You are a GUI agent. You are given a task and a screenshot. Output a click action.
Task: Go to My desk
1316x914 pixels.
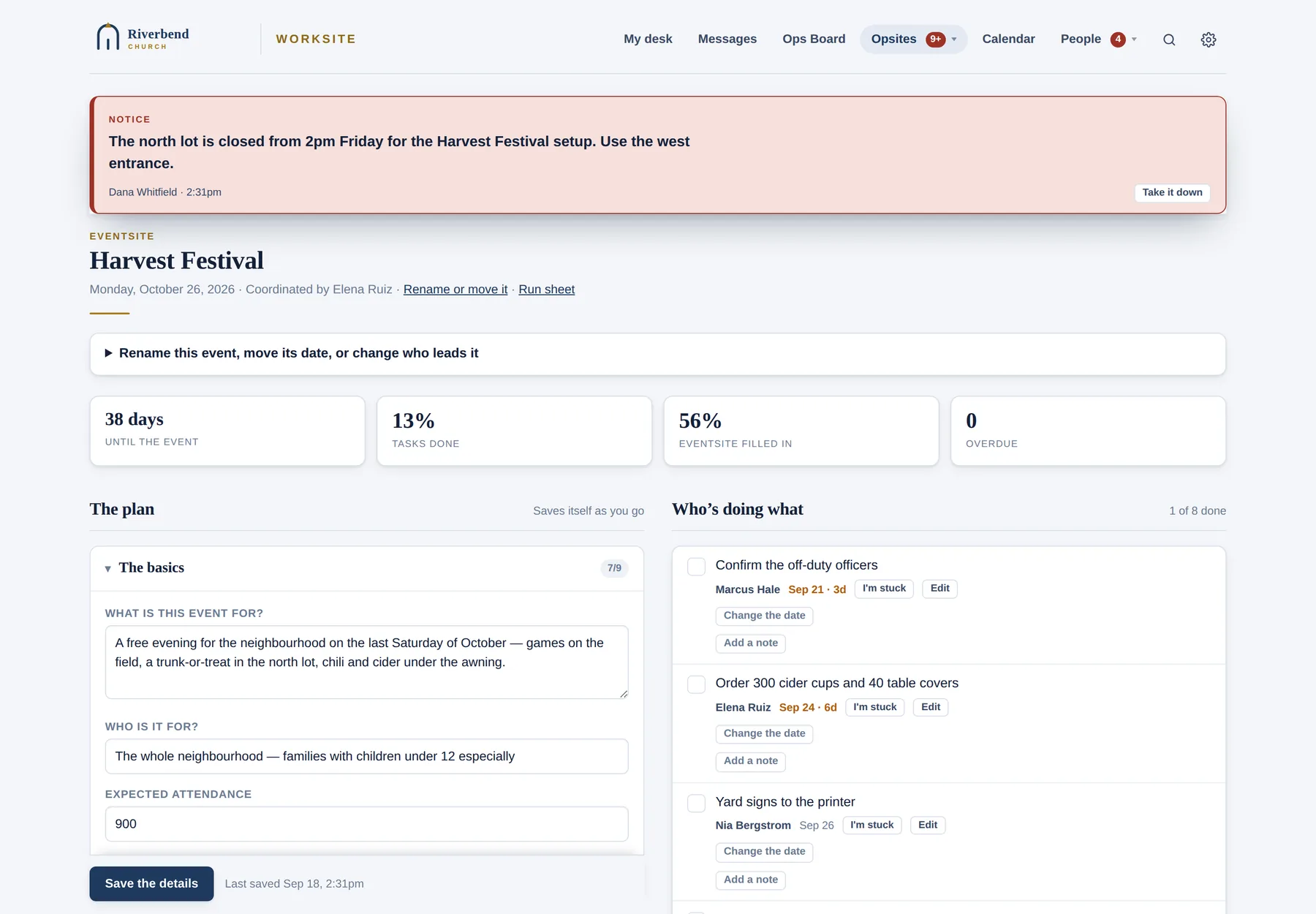point(648,39)
